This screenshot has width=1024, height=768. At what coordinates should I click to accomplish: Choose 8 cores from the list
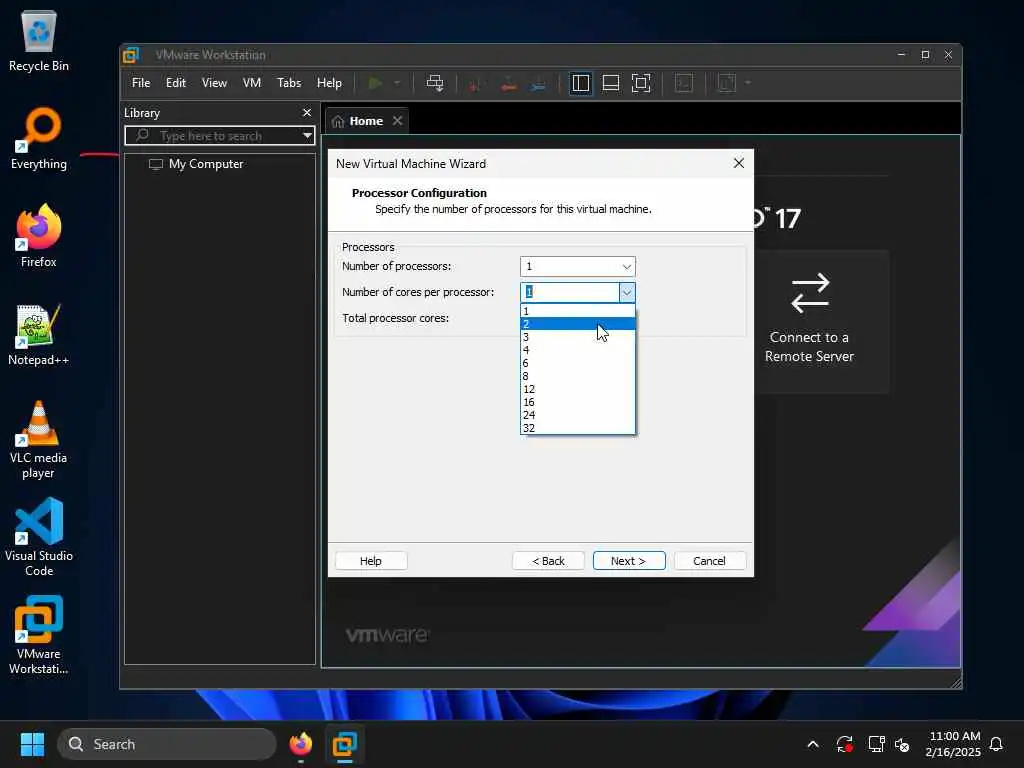click(577, 376)
